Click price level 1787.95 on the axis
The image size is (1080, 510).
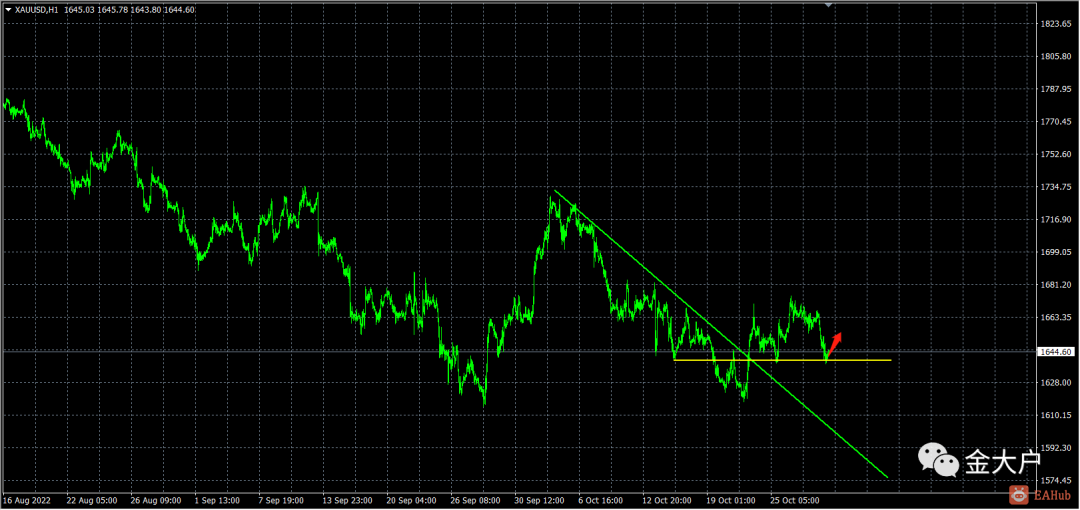[1057, 89]
